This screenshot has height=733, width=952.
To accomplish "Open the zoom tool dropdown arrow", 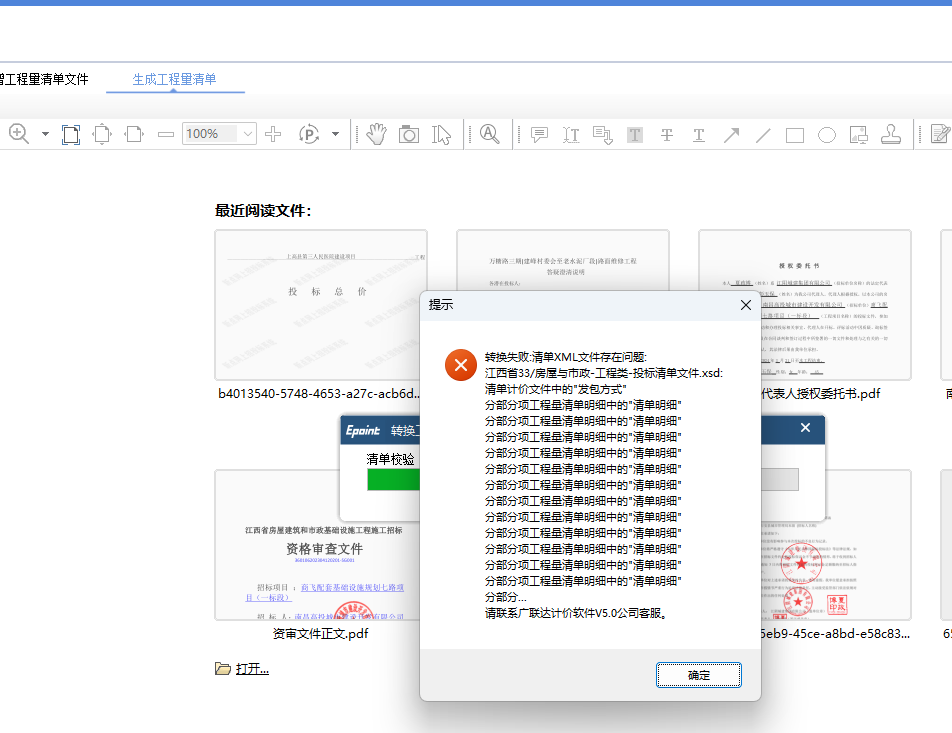I will pos(45,134).
